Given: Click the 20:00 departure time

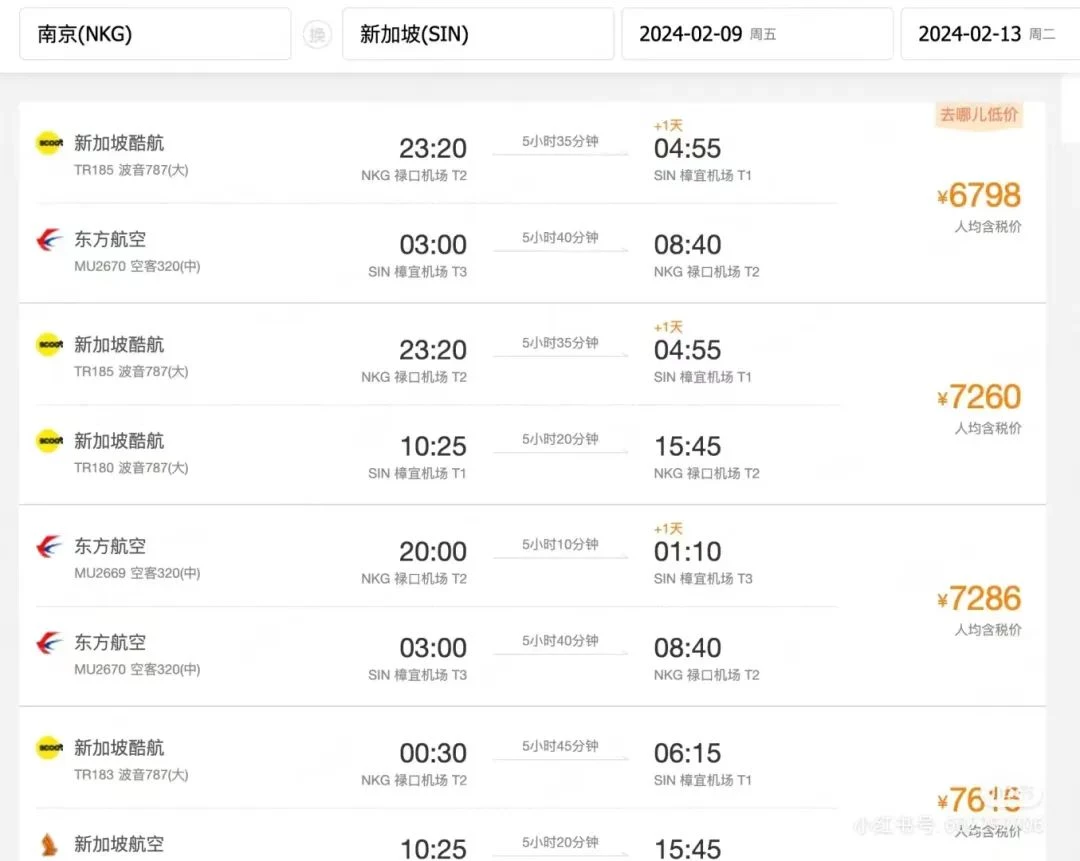Looking at the screenshot, I should (x=433, y=552).
